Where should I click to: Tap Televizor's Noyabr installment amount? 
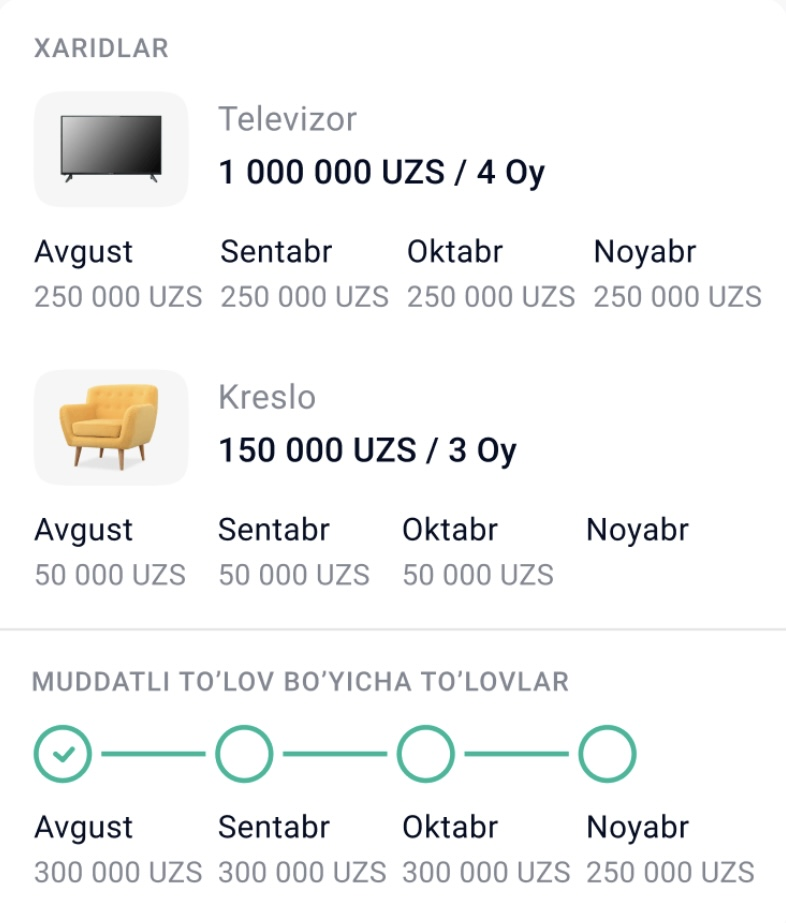click(677, 297)
